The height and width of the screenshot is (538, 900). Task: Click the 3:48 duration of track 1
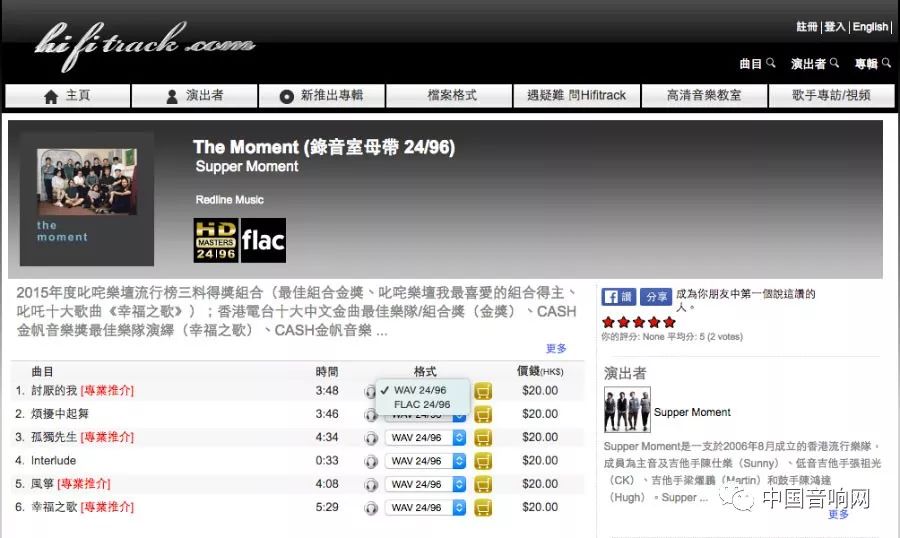point(327,391)
